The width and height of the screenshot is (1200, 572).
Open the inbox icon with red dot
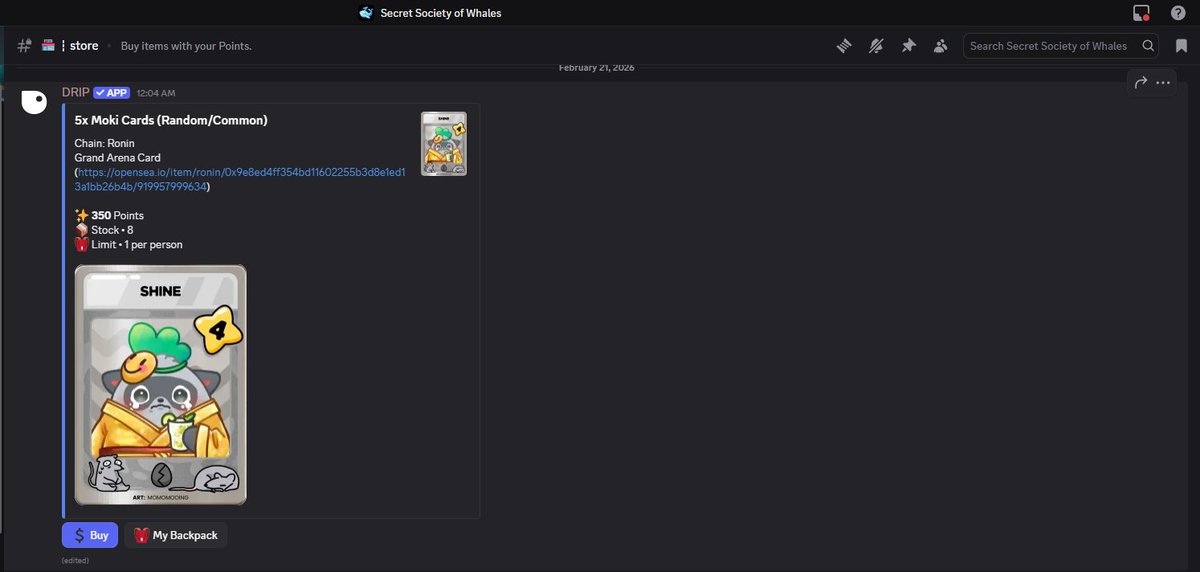[1141, 13]
